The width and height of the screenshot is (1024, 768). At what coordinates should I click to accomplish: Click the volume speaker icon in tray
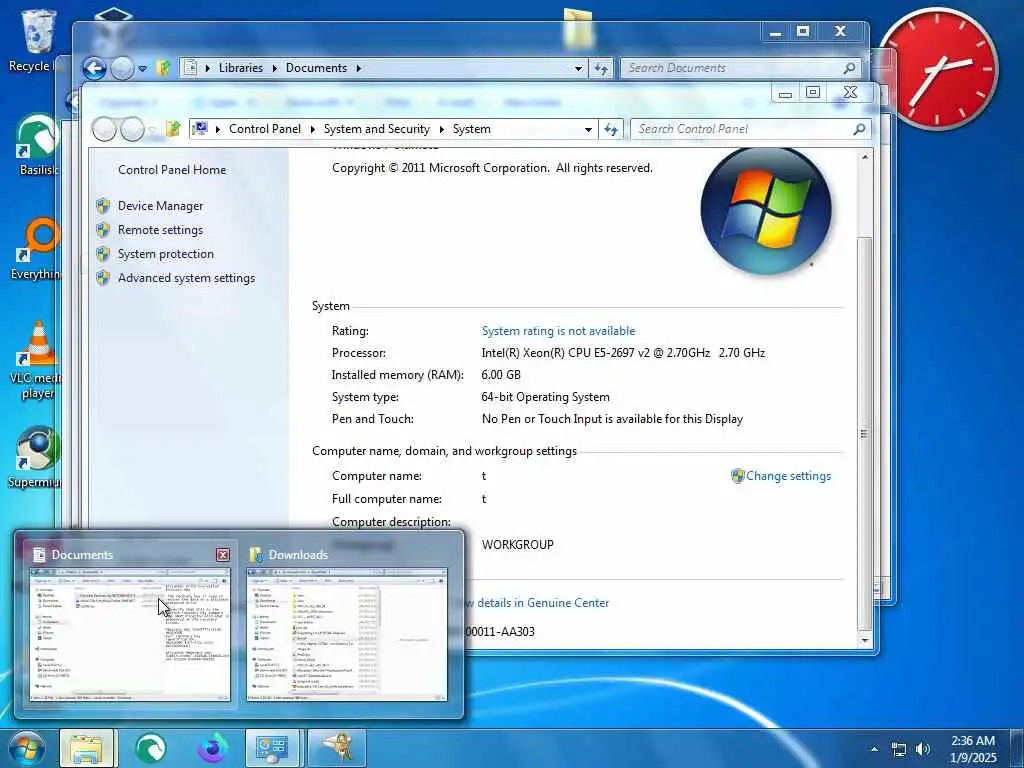(x=923, y=749)
